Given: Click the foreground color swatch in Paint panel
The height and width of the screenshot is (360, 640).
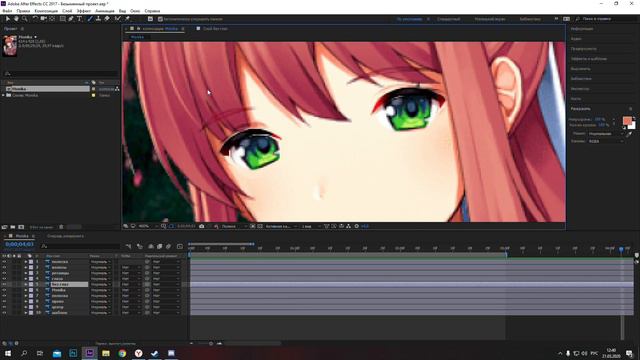Looking at the screenshot, I should click(x=627, y=121).
